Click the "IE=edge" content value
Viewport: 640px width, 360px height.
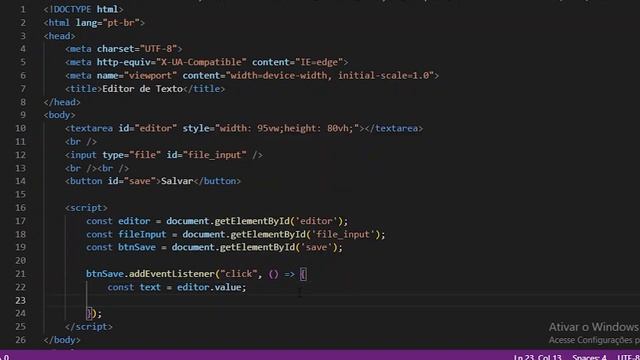pos(319,62)
